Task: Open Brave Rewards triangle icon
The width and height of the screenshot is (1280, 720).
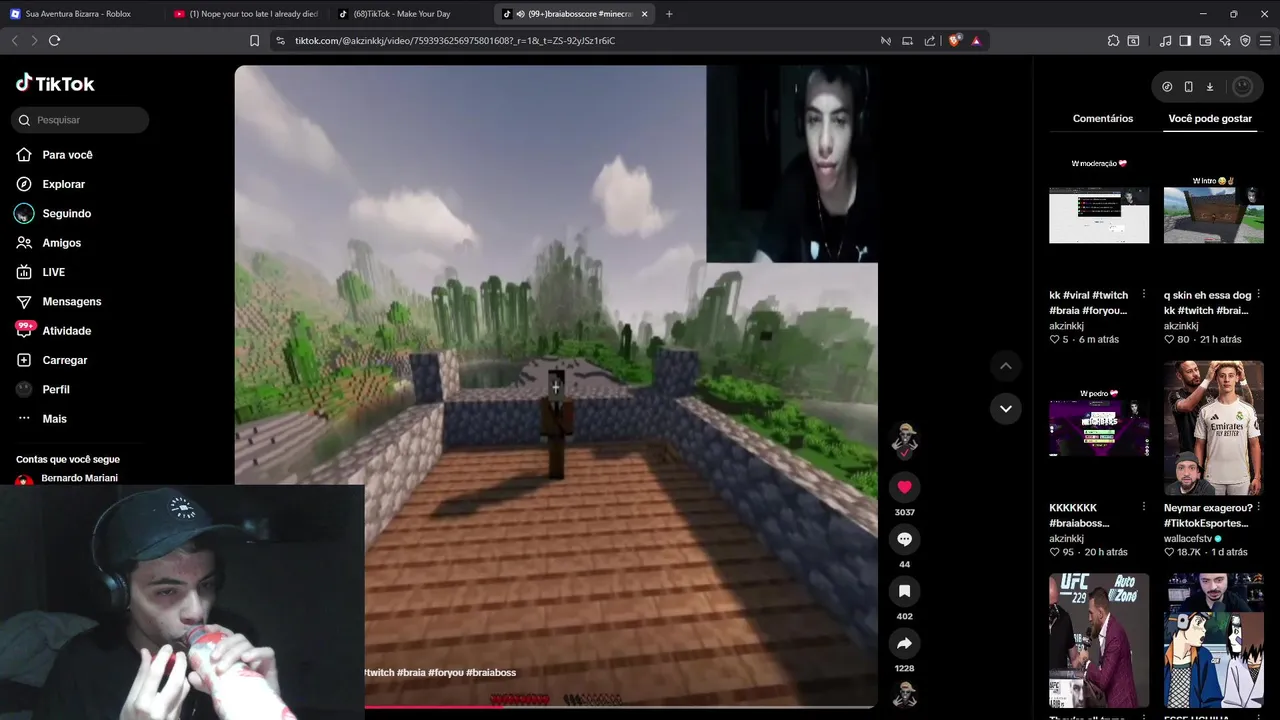Action: [976, 41]
